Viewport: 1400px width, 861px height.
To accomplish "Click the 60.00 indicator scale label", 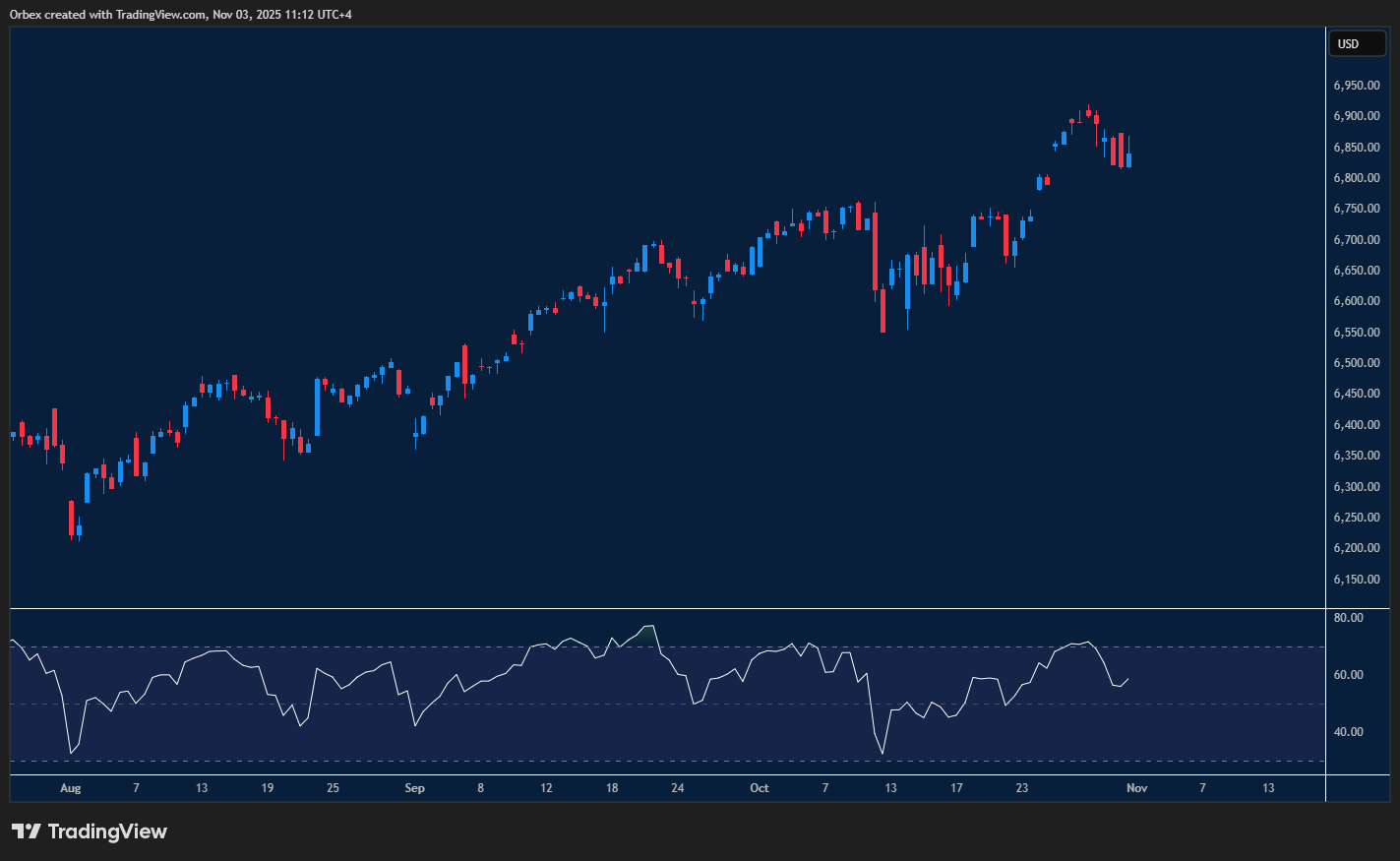I will point(1348,674).
